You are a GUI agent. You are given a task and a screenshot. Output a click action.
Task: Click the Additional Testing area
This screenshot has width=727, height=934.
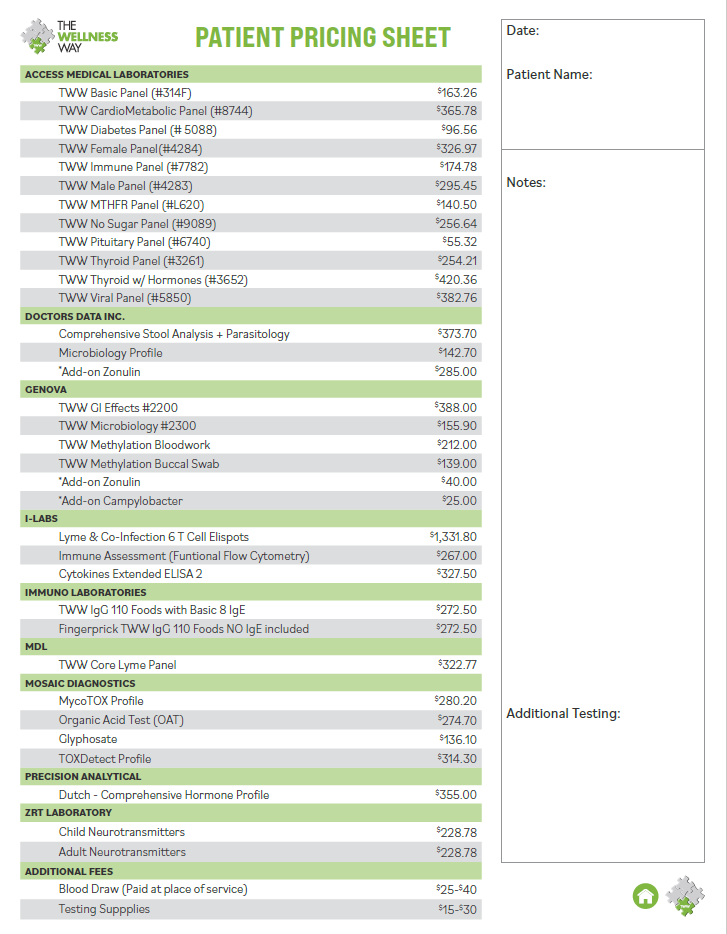pos(600,780)
